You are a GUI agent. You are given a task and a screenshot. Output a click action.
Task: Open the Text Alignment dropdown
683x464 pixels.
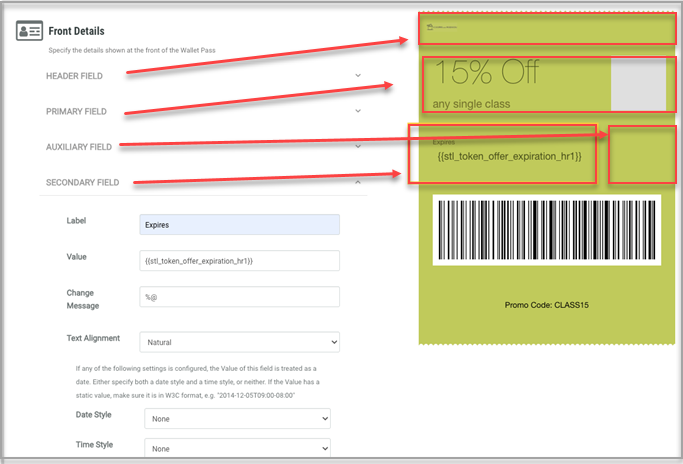[239, 342]
